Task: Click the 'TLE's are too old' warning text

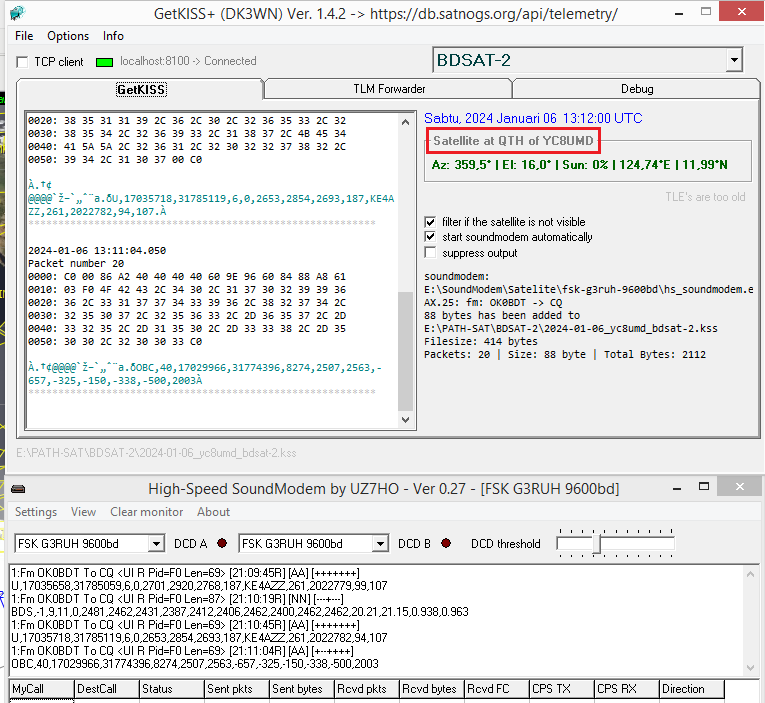Action: click(x=705, y=197)
